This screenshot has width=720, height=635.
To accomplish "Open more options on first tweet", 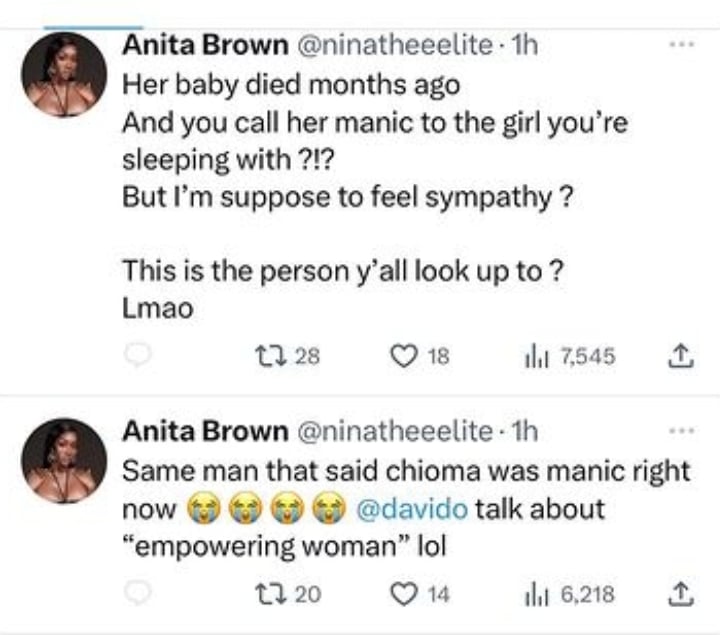I will click(680, 46).
